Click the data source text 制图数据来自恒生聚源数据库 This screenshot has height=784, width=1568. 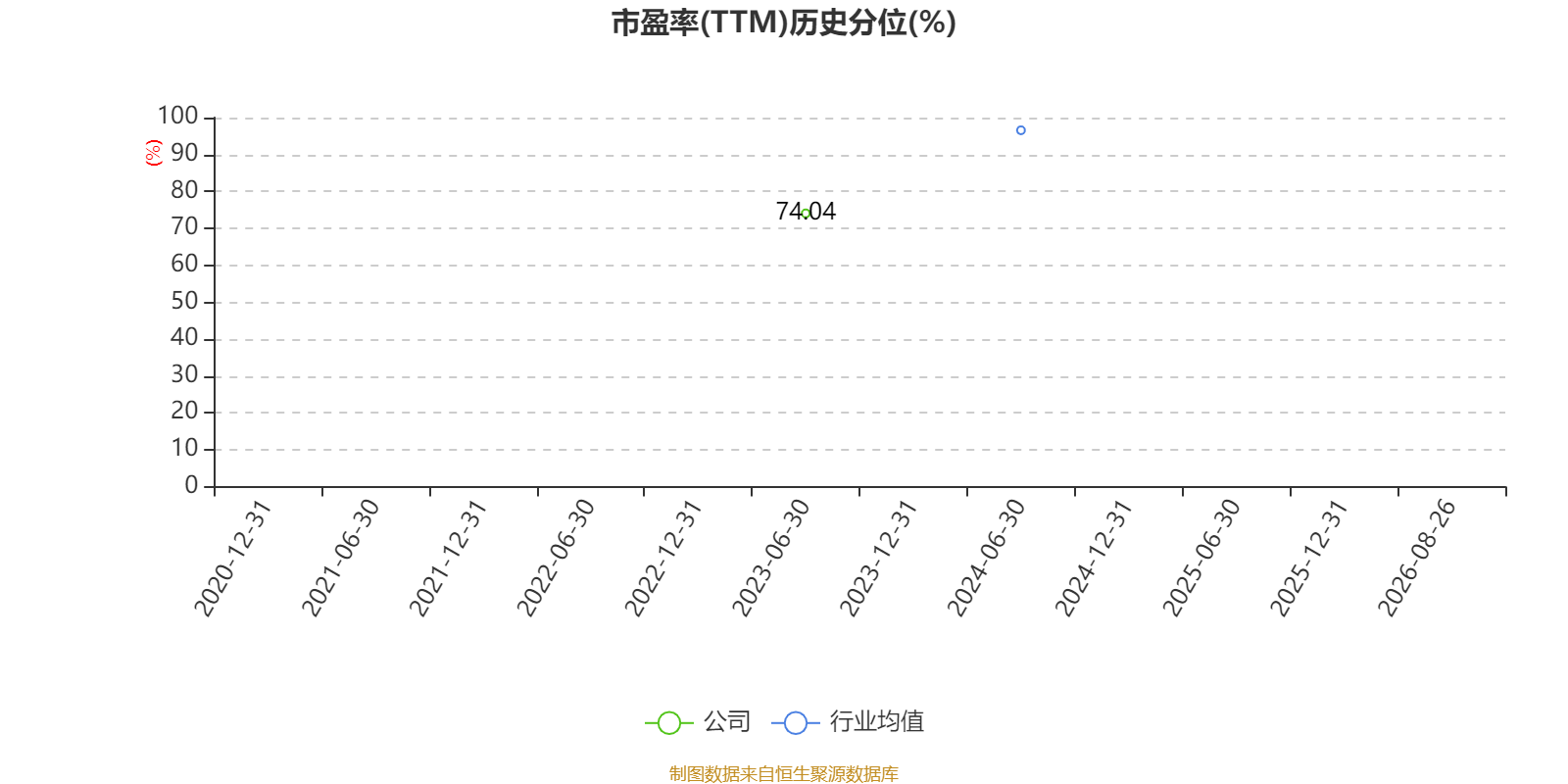point(784,774)
